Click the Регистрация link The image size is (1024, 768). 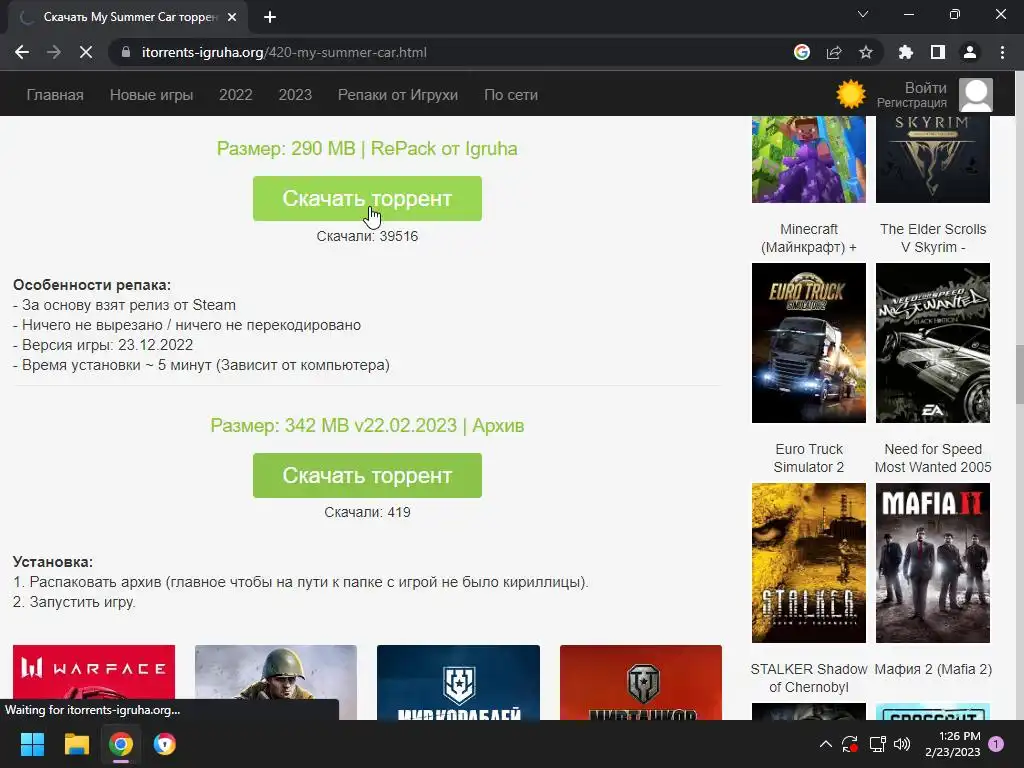click(x=912, y=103)
